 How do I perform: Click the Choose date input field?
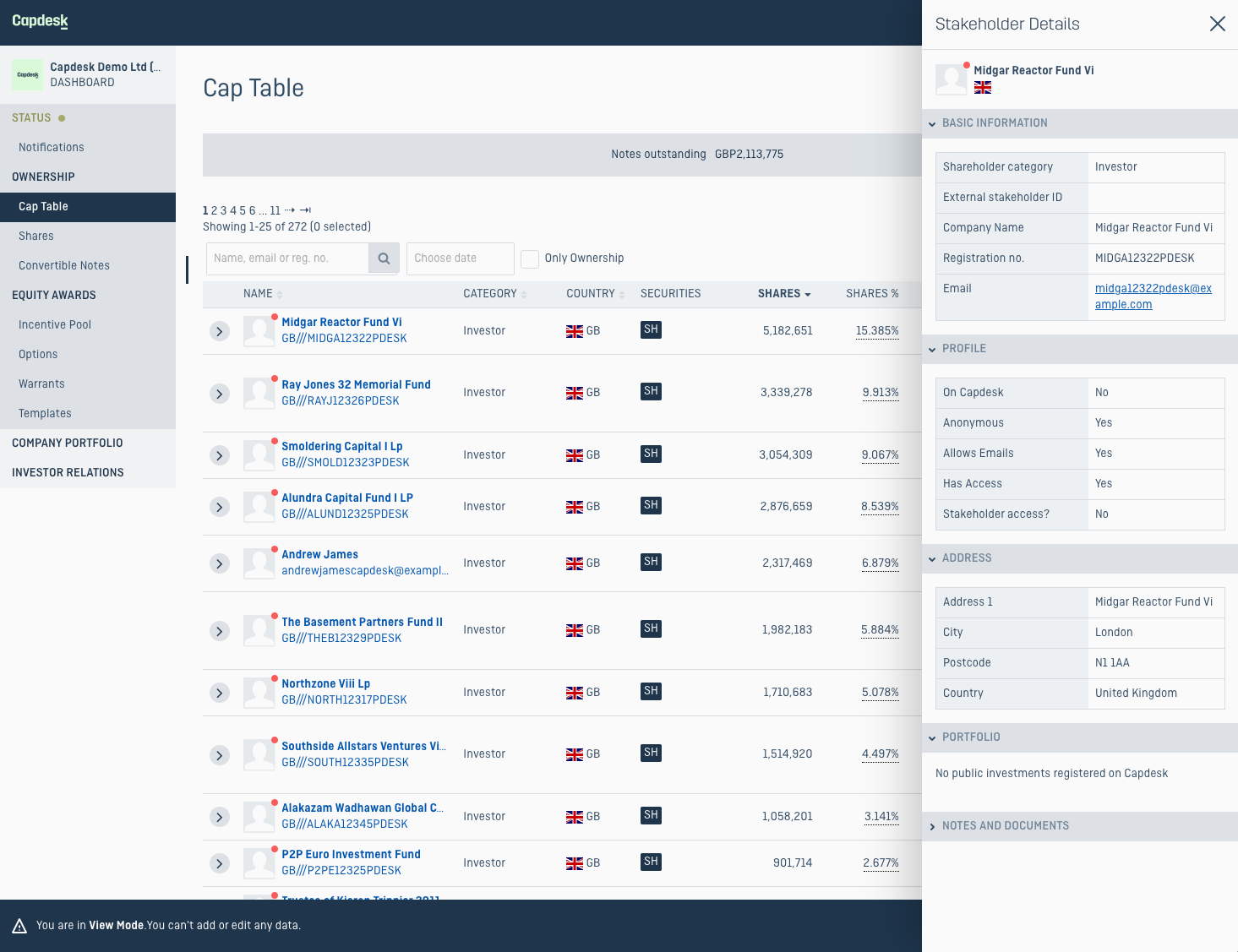point(460,258)
